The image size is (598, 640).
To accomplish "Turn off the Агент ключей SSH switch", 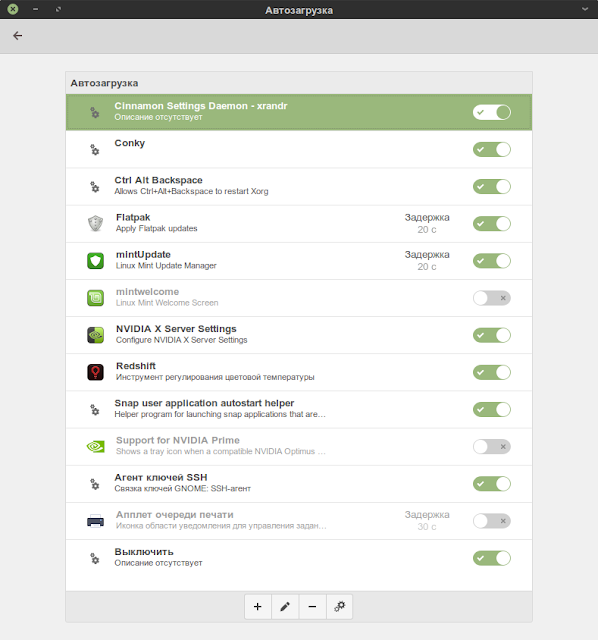I will coord(492,484).
